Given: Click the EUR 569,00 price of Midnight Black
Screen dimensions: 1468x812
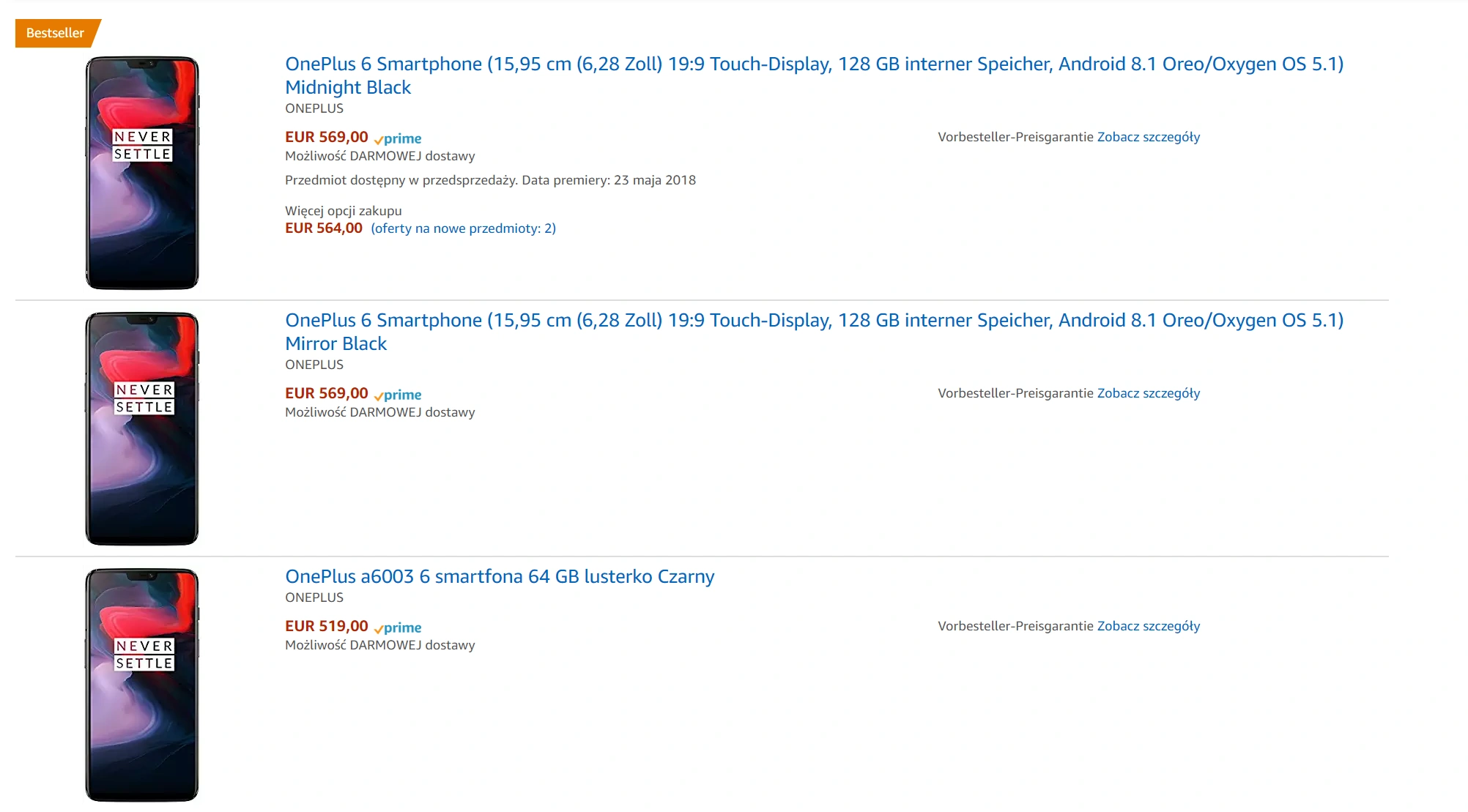Looking at the screenshot, I should click(x=327, y=137).
